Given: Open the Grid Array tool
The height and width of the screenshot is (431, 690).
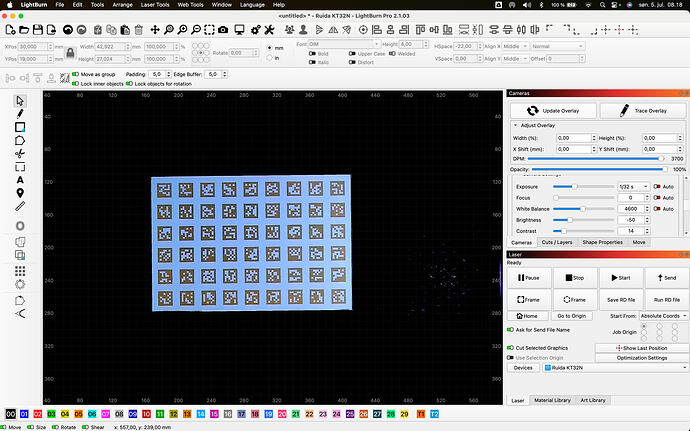Looking at the screenshot, I should pyautogui.click(x=20, y=271).
